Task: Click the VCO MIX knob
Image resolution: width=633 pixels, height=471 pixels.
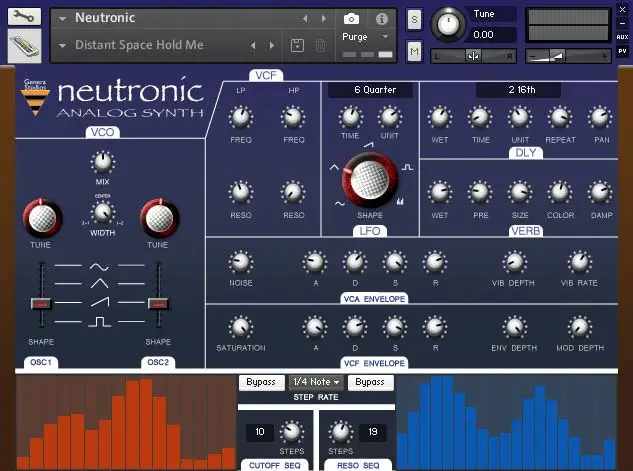Action: (103, 162)
